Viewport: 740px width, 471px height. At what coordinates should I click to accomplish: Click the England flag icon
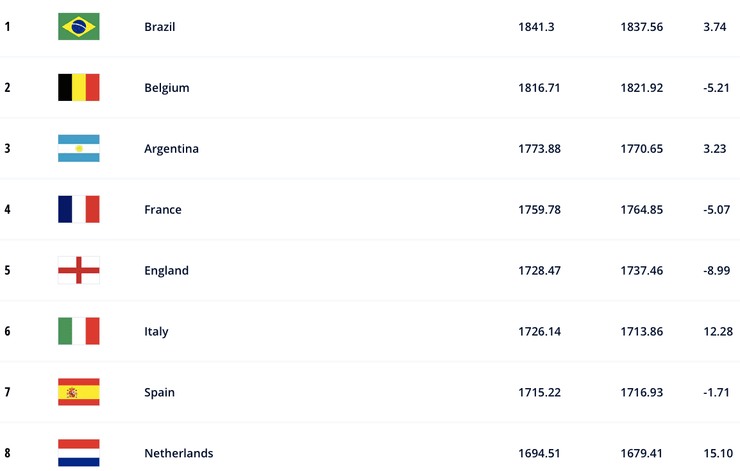[78, 271]
